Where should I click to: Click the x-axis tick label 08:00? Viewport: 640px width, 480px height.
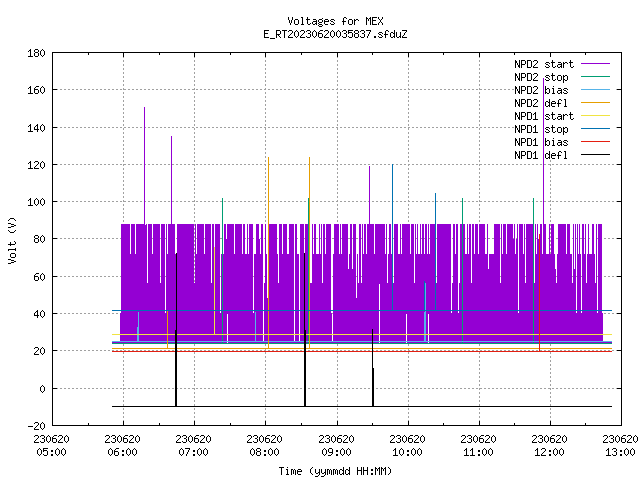264,452
